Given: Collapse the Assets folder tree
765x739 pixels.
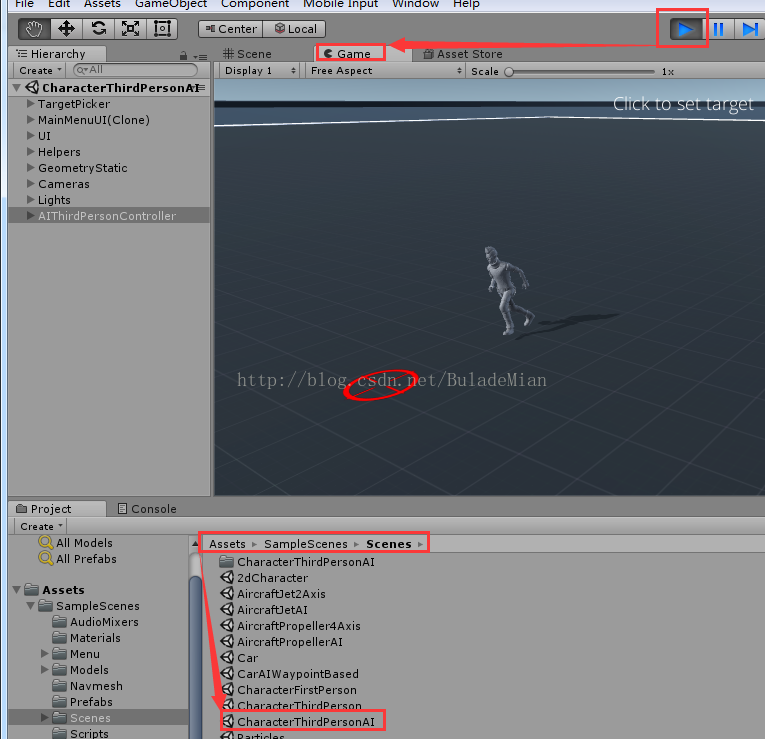Looking at the screenshot, I should click(x=17, y=590).
